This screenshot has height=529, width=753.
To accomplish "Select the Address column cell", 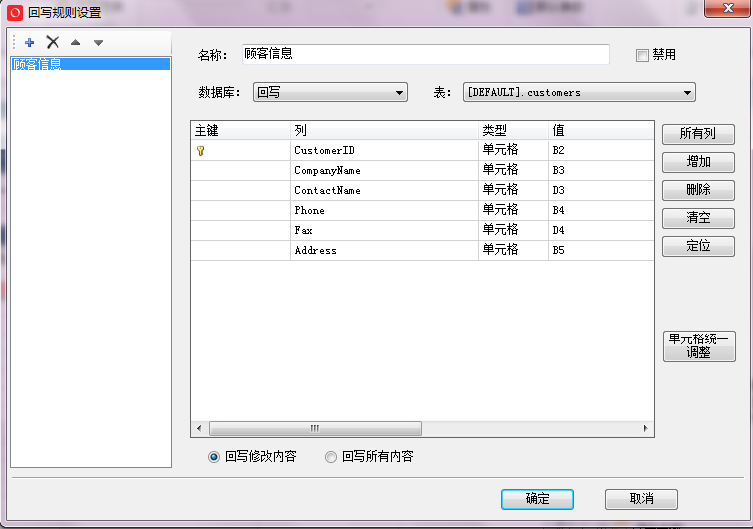I will (385, 251).
